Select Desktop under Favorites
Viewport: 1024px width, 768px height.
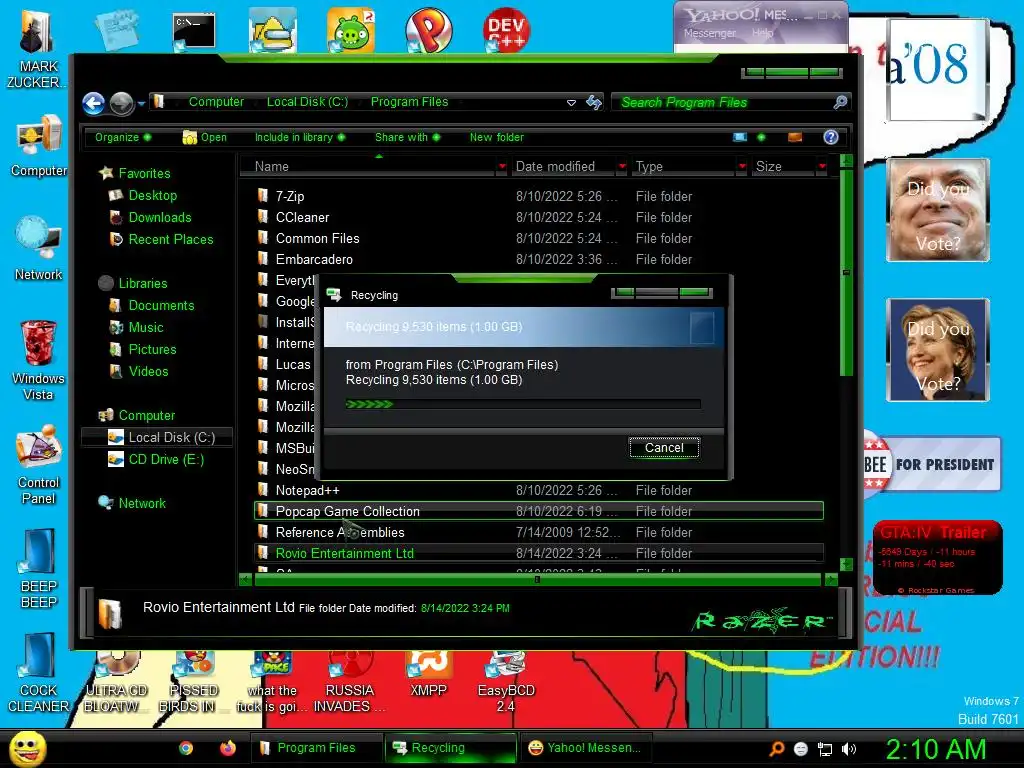(x=152, y=195)
